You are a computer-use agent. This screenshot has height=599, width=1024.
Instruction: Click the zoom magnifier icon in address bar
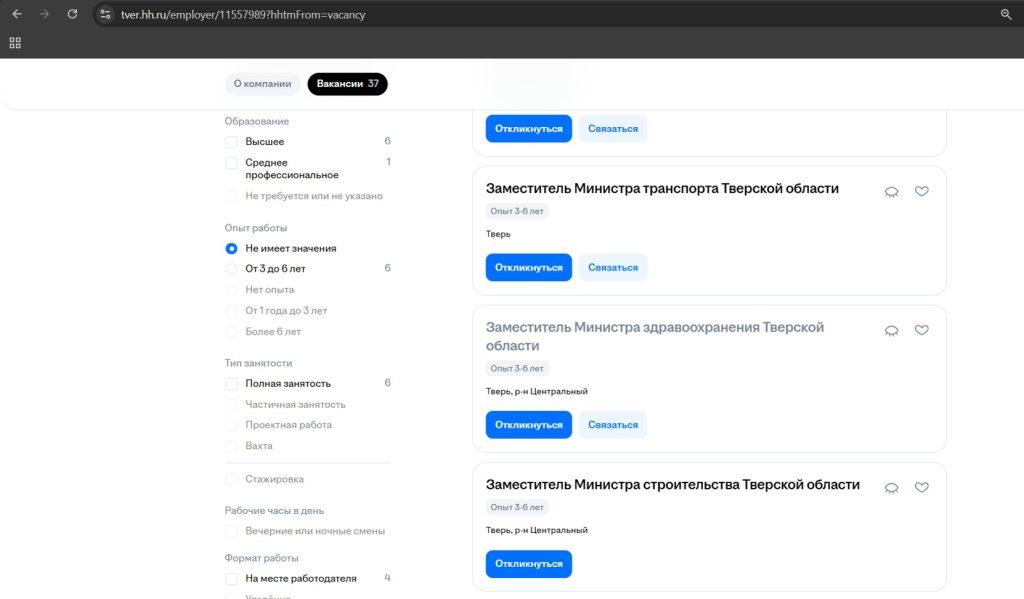(x=1006, y=14)
